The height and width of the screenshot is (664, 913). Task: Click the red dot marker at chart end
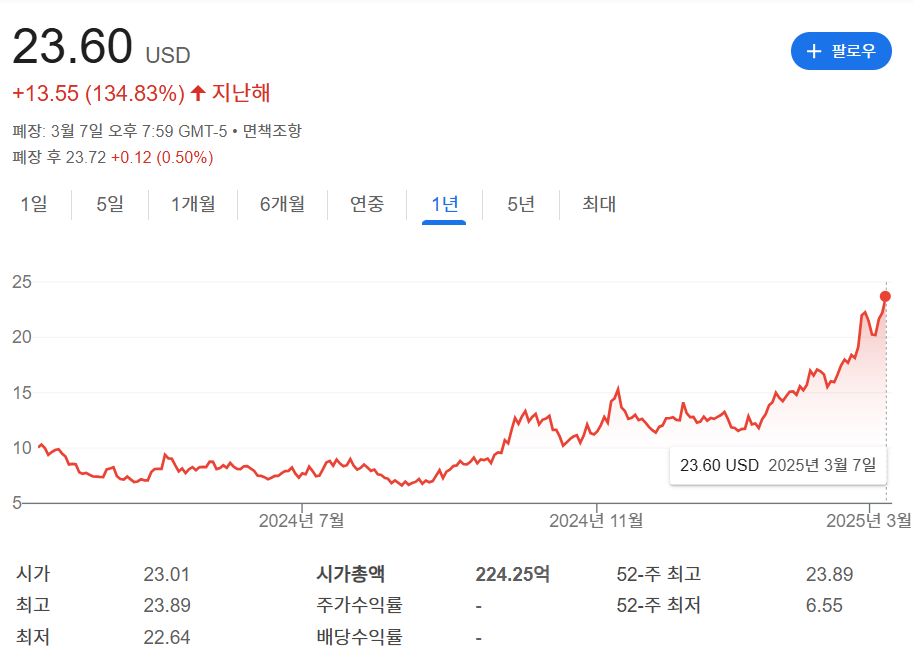(884, 296)
